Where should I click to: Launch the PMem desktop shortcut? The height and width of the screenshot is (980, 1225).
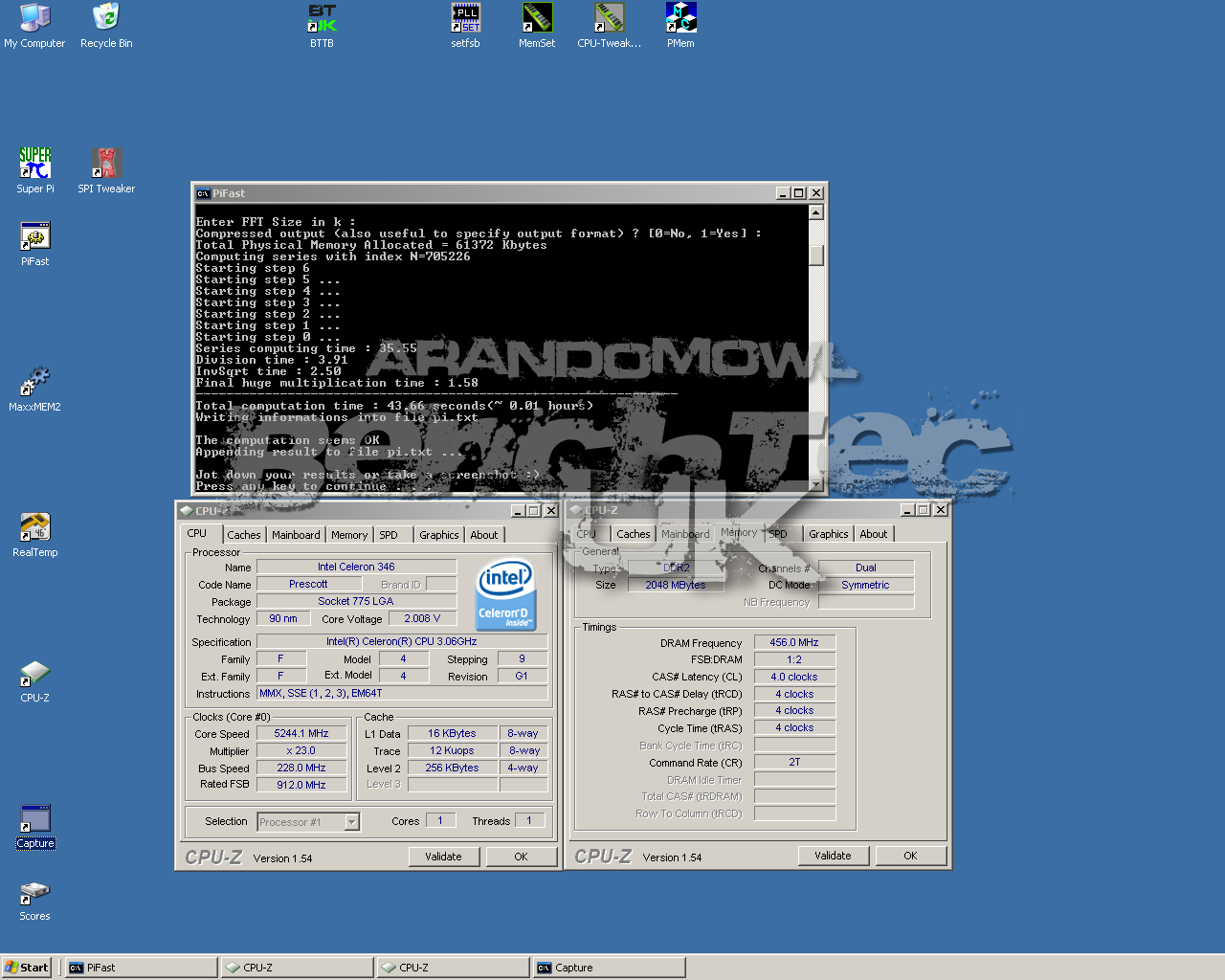680,26
